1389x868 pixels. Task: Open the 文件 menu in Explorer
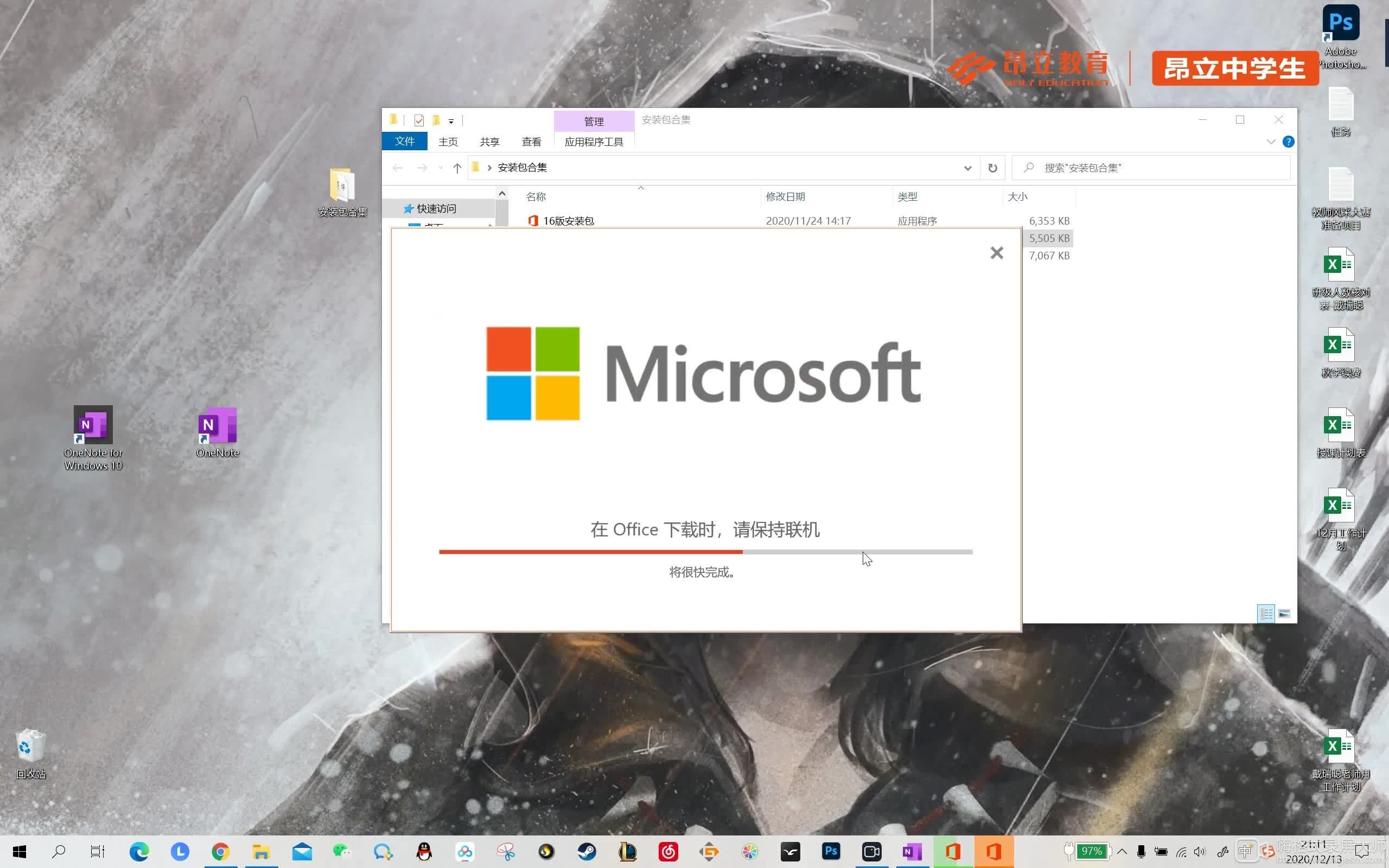click(x=404, y=141)
